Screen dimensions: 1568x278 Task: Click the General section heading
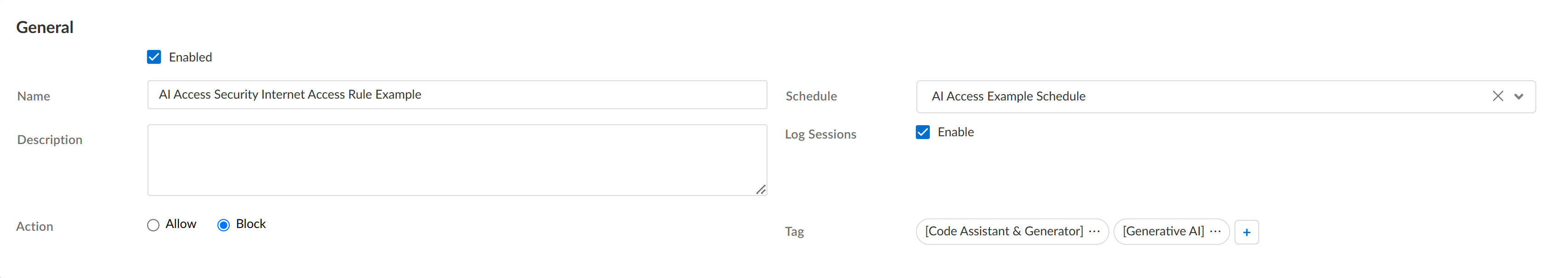pyautogui.click(x=45, y=28)
